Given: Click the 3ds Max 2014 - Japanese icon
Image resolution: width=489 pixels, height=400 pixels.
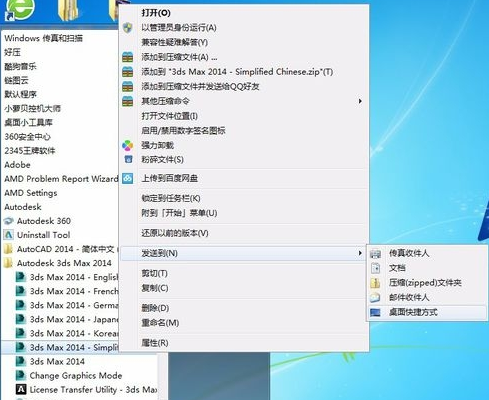Looking at the screenshot, I should 21,319.
